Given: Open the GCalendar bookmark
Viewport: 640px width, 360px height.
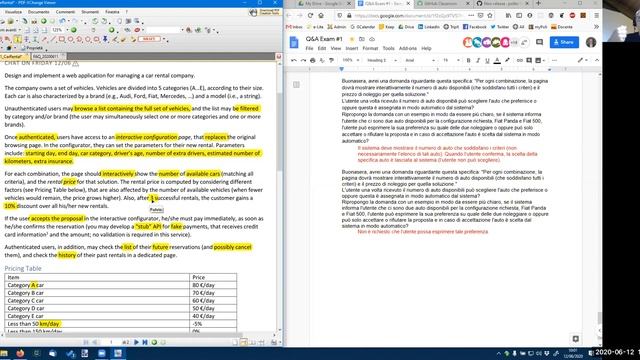Looking at the screenshot, I should coord(362,27).
